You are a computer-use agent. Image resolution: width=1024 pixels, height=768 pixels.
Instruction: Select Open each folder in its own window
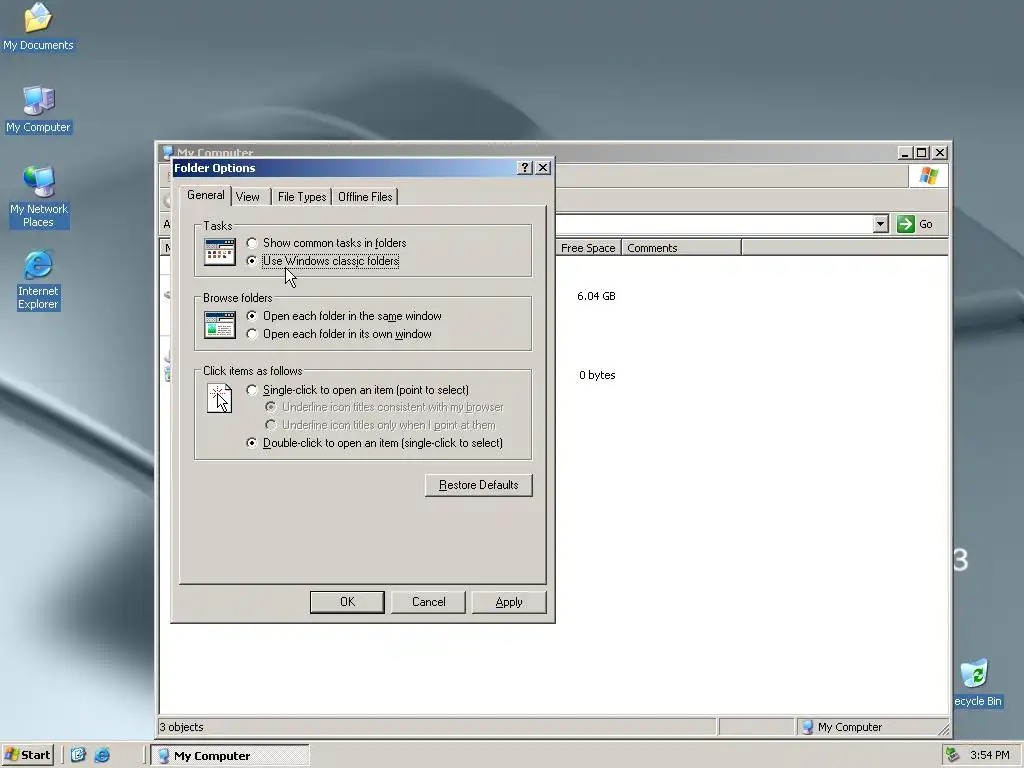(x=339, y=334)
